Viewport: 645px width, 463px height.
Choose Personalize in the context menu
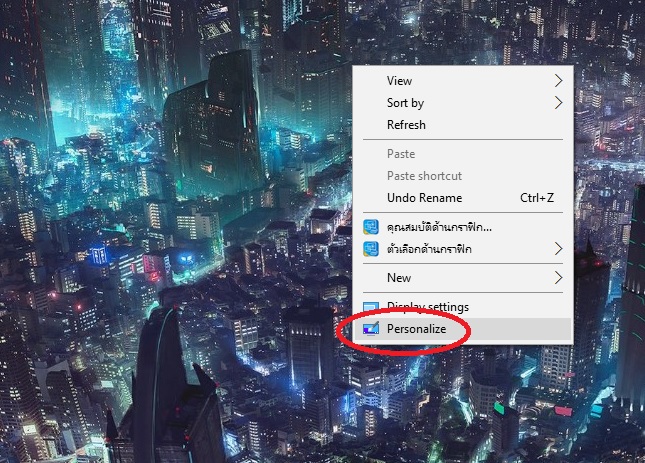click(463, 329)
